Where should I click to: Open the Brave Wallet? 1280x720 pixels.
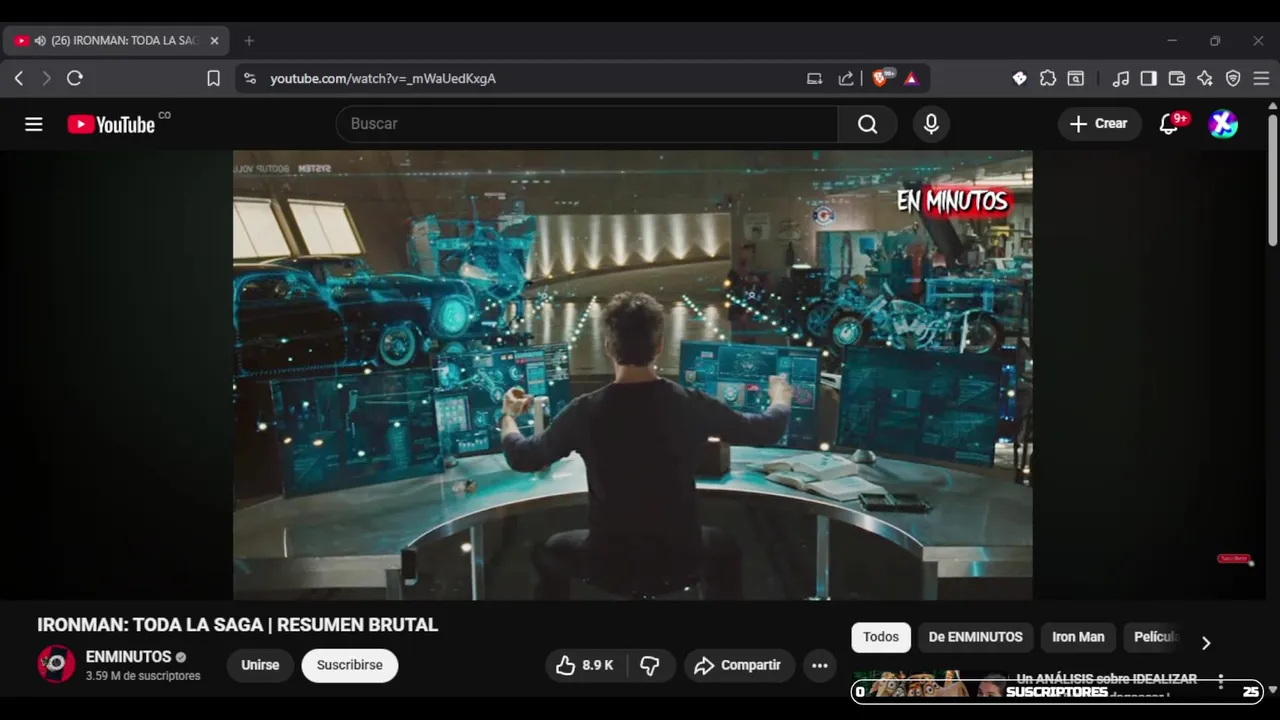(x=1177, y=78)
